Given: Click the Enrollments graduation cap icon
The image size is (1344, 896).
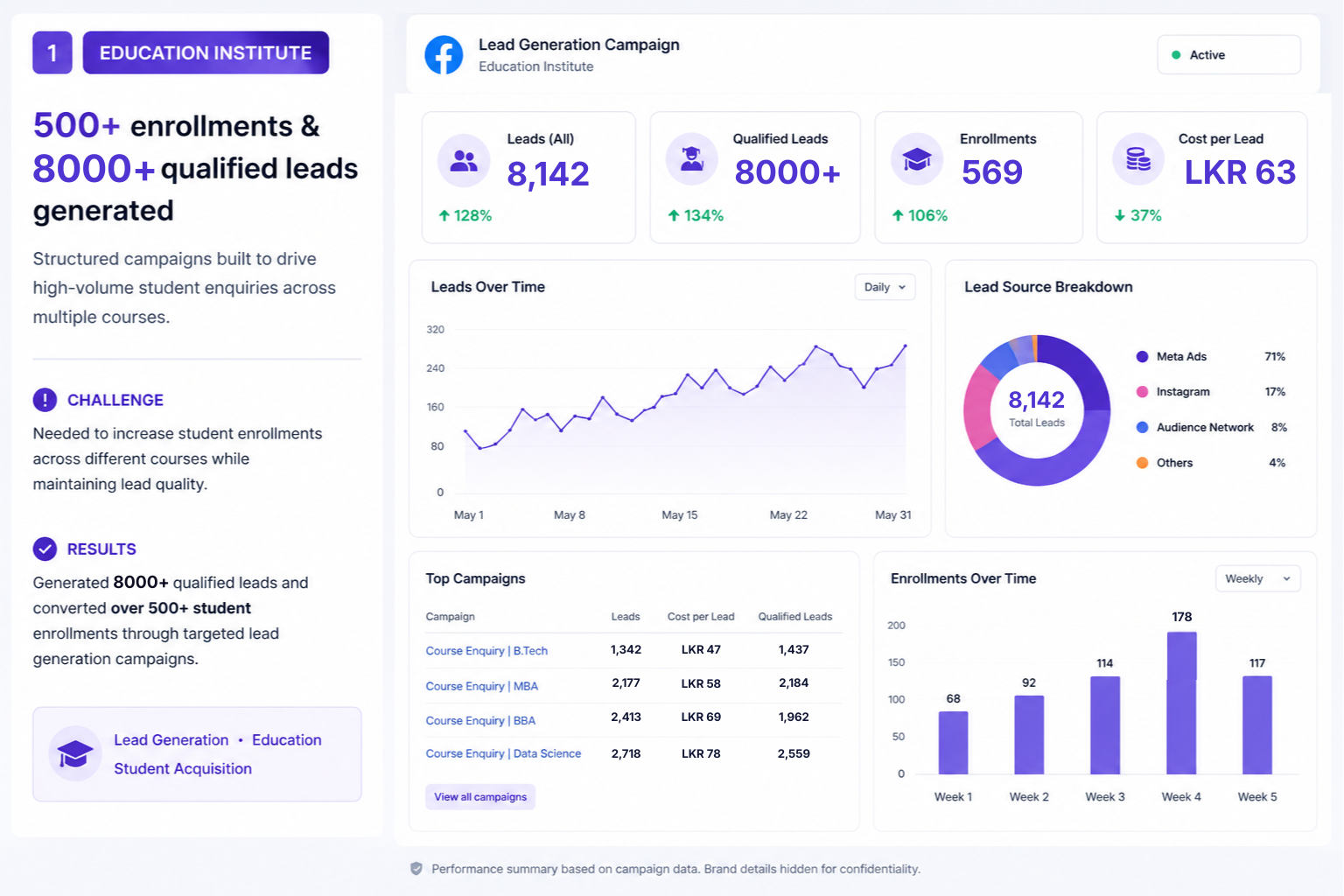Looking at the screenshot, I should pos(917,159).
